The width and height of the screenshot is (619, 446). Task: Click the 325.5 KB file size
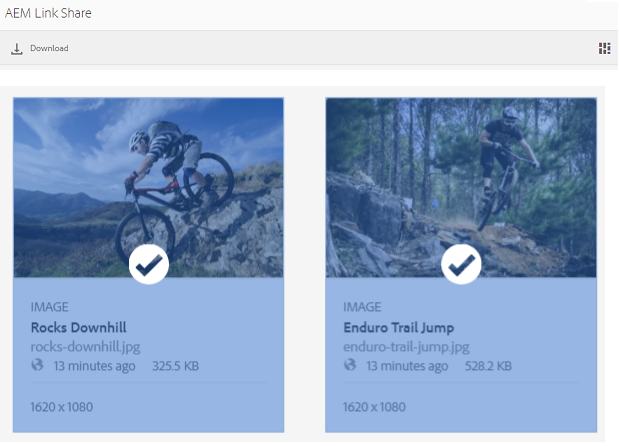pos(176,366)
